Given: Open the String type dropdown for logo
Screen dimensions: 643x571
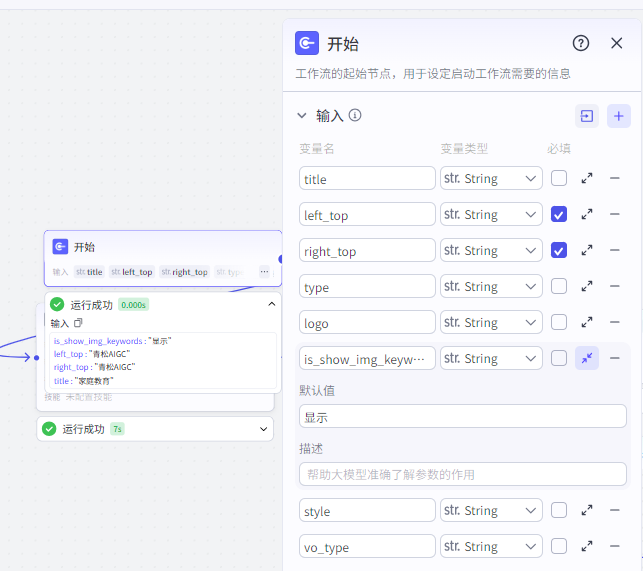Looking at the screenshot, I should pyautogui.click(x=491, y=322).
